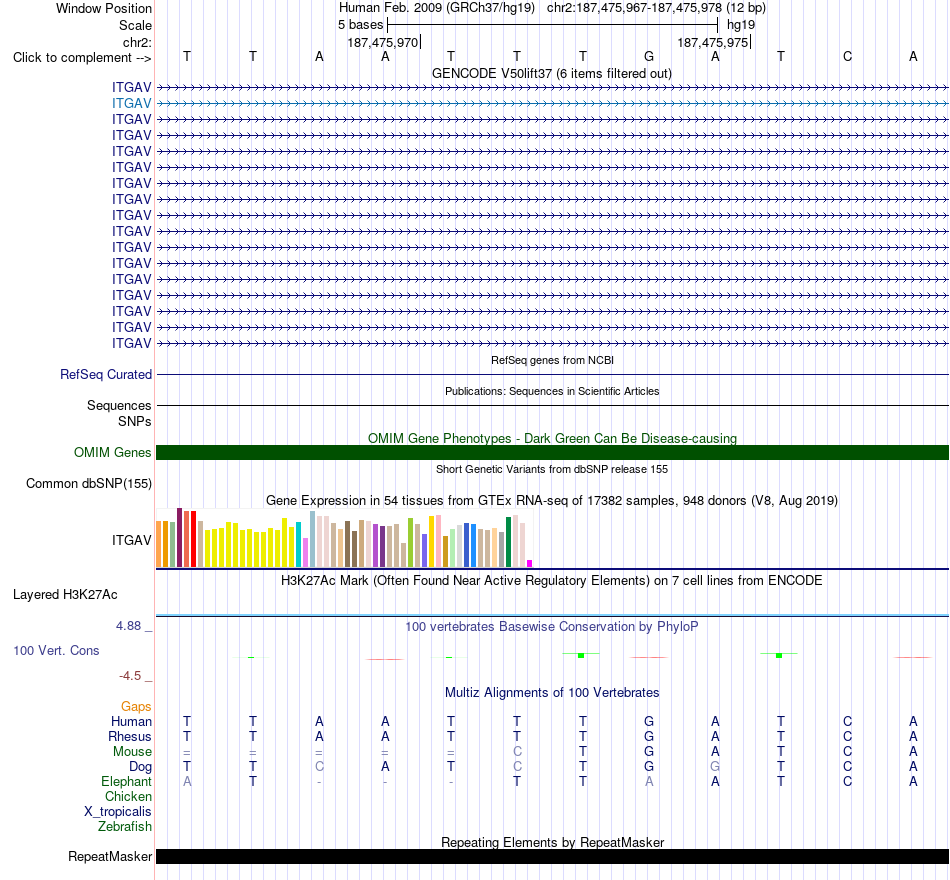Screen dimensions: 950x880
Task: Click the Chicken species label
Action: pyautogui.click(x=128, y=796)
